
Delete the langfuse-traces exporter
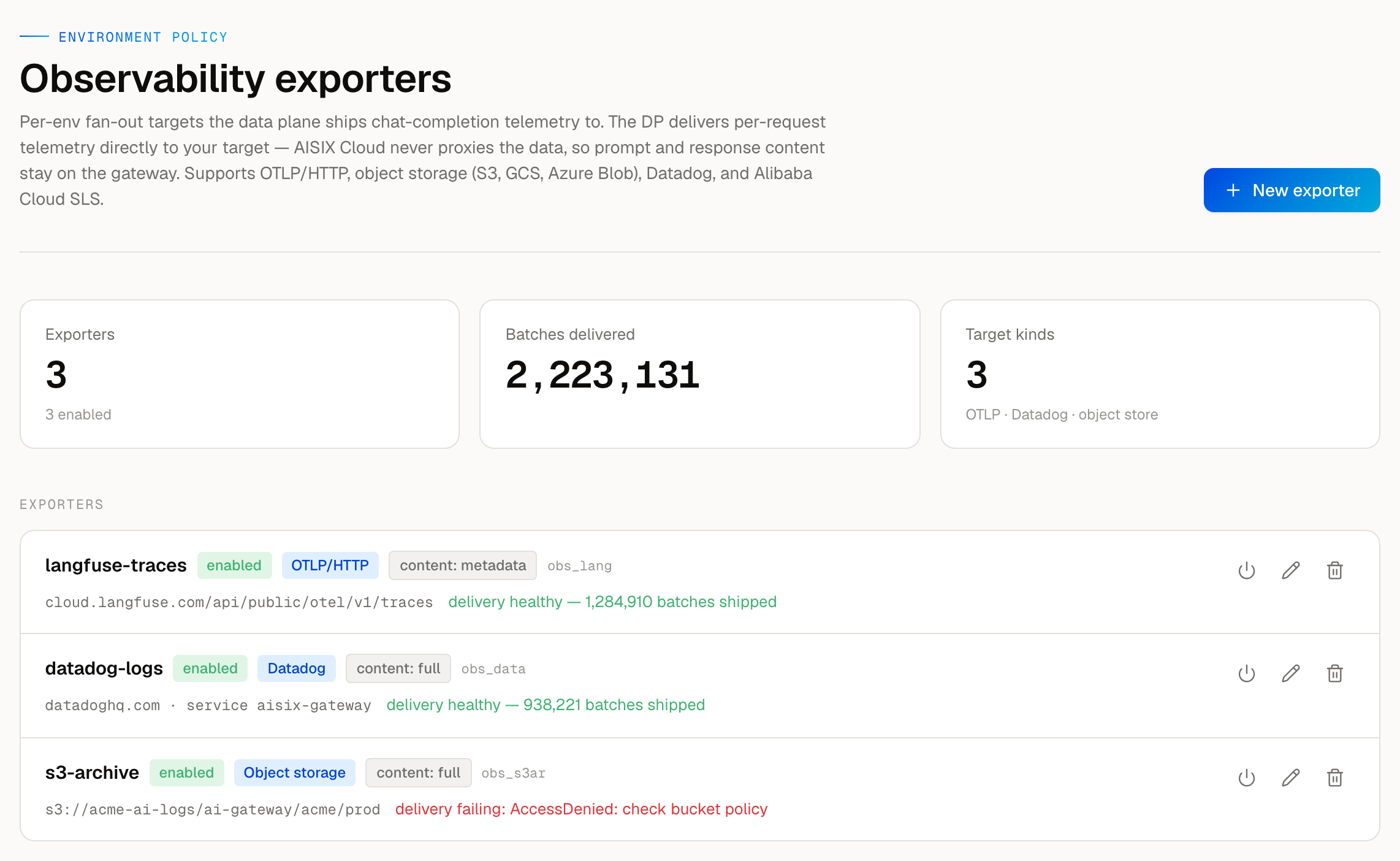tap(1335, 570)
